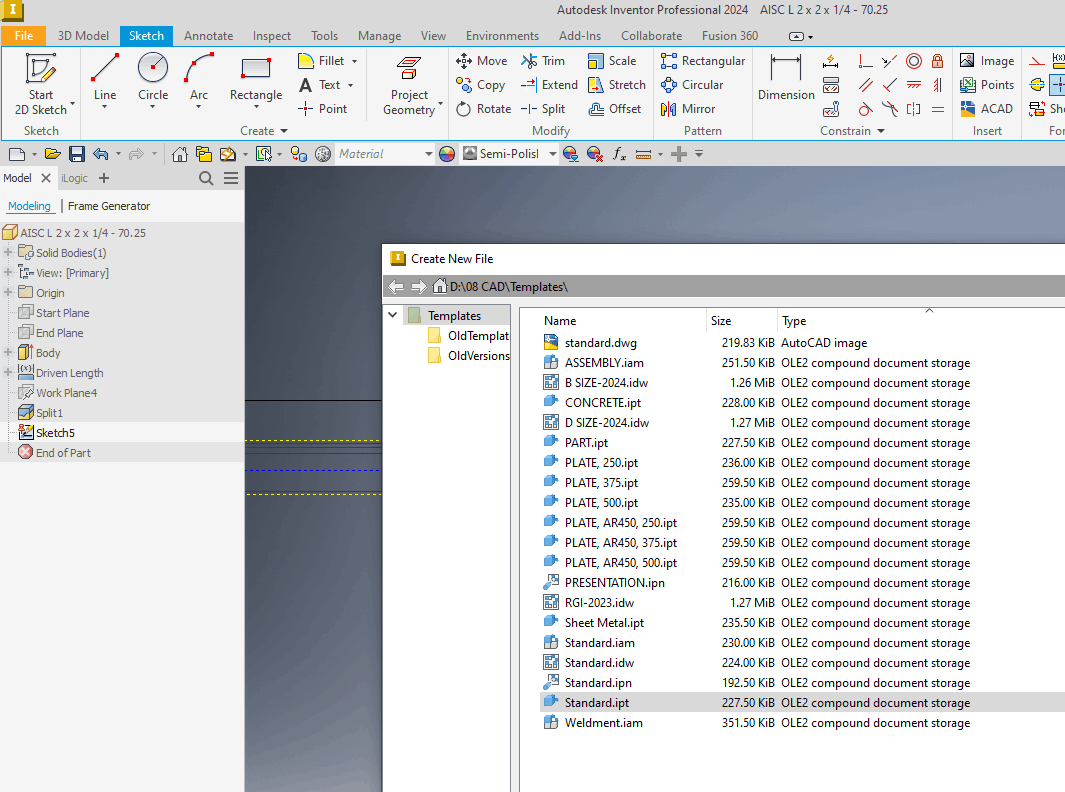Insert ACAD file
Image resolution: width=1065 pixels, height=792 pixels.
(986, 109)
